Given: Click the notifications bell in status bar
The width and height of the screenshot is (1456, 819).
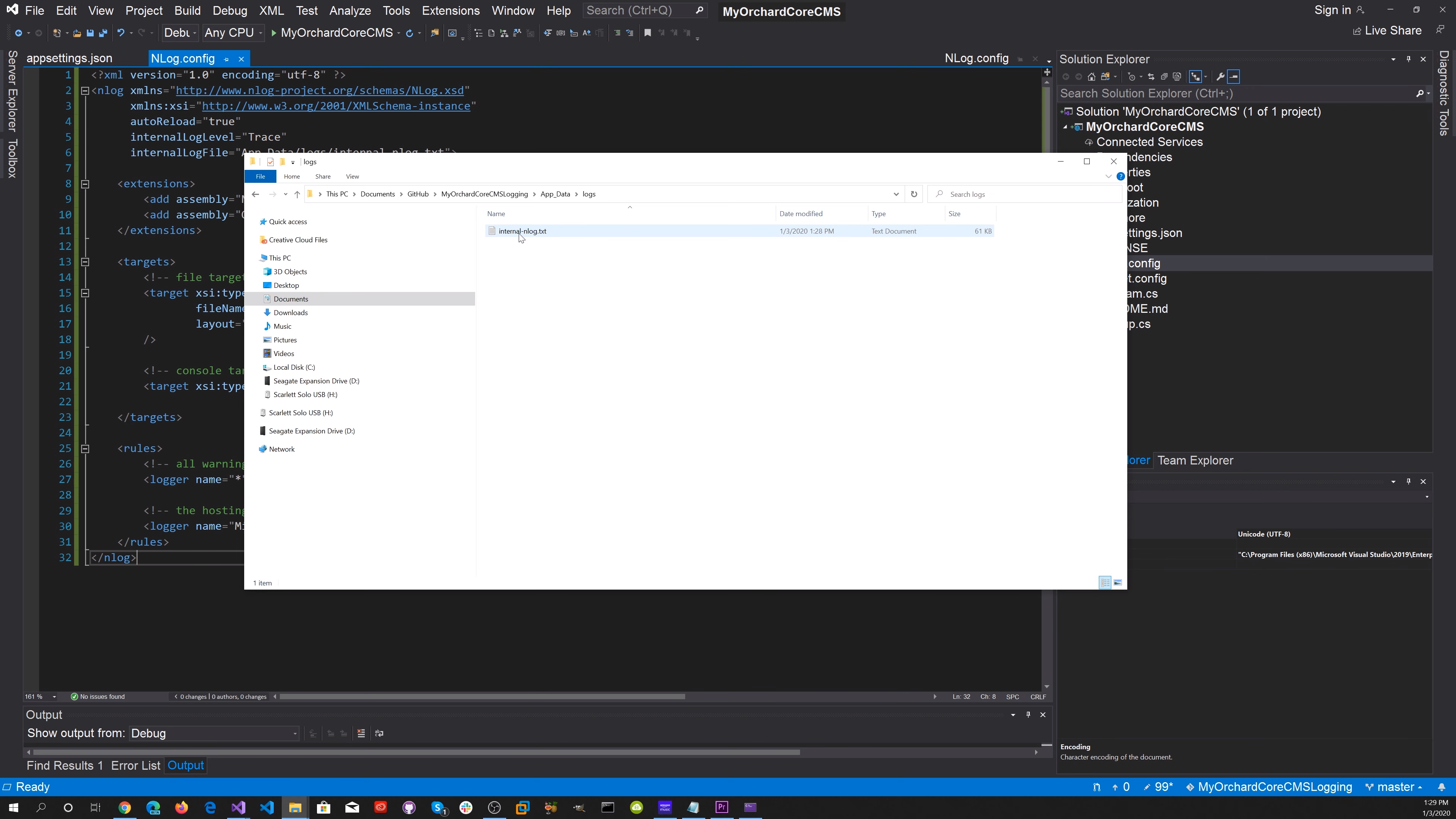Looking at the screenshot, I should (1441, 787).
